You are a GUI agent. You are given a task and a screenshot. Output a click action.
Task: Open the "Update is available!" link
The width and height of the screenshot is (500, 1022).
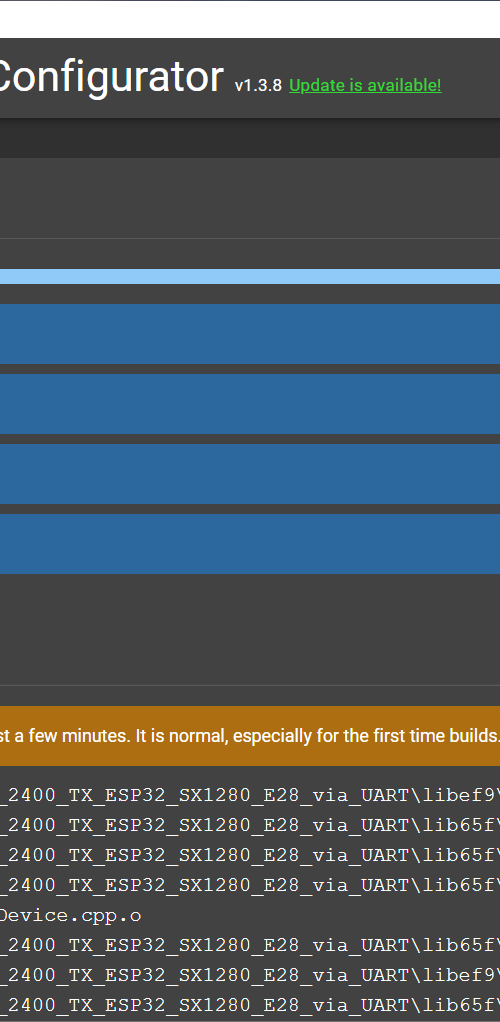point(365,85)
